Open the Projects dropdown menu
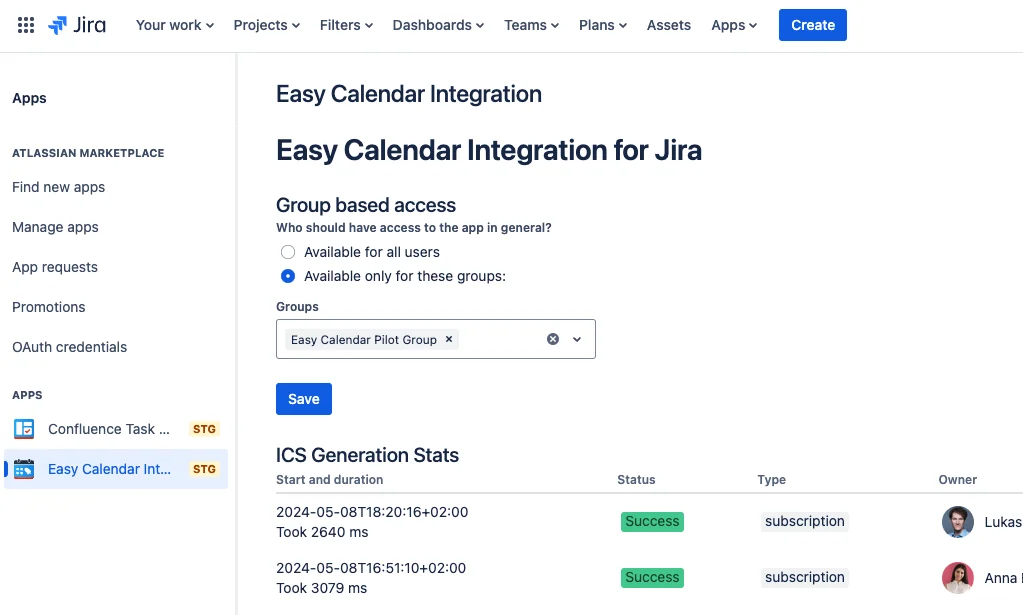This screenshot has height=615, width=1023. [267, 25]
